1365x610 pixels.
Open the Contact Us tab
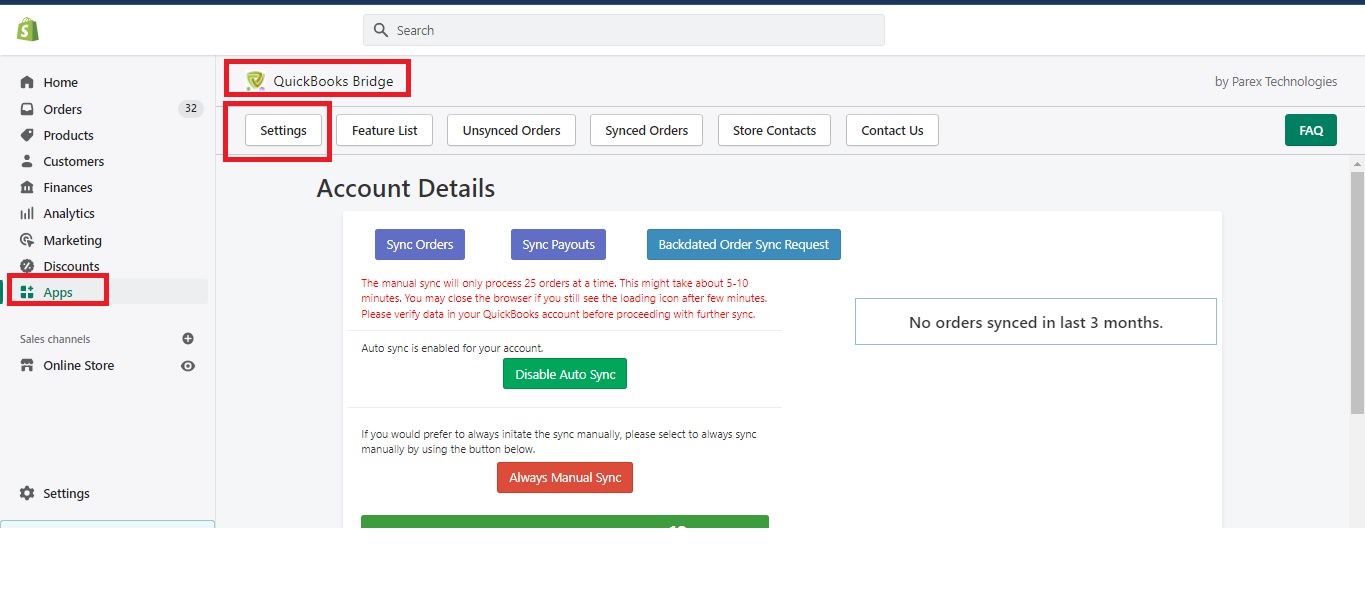pos(892,130)
